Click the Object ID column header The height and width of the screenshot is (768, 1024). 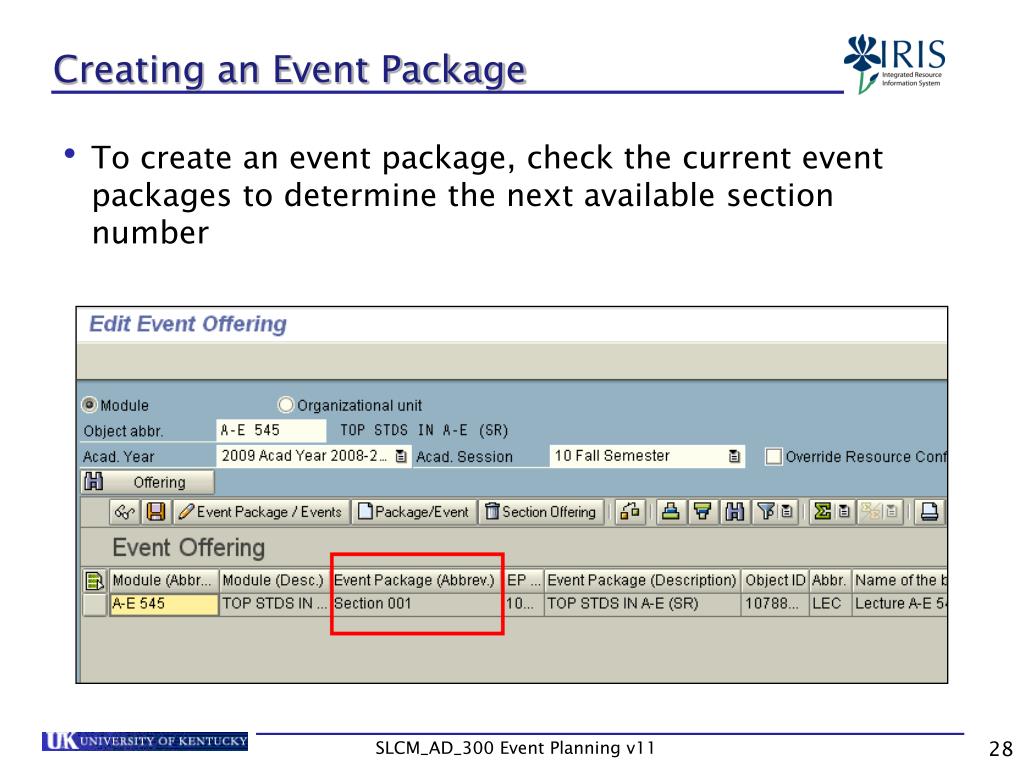click(x=775, y=580)
